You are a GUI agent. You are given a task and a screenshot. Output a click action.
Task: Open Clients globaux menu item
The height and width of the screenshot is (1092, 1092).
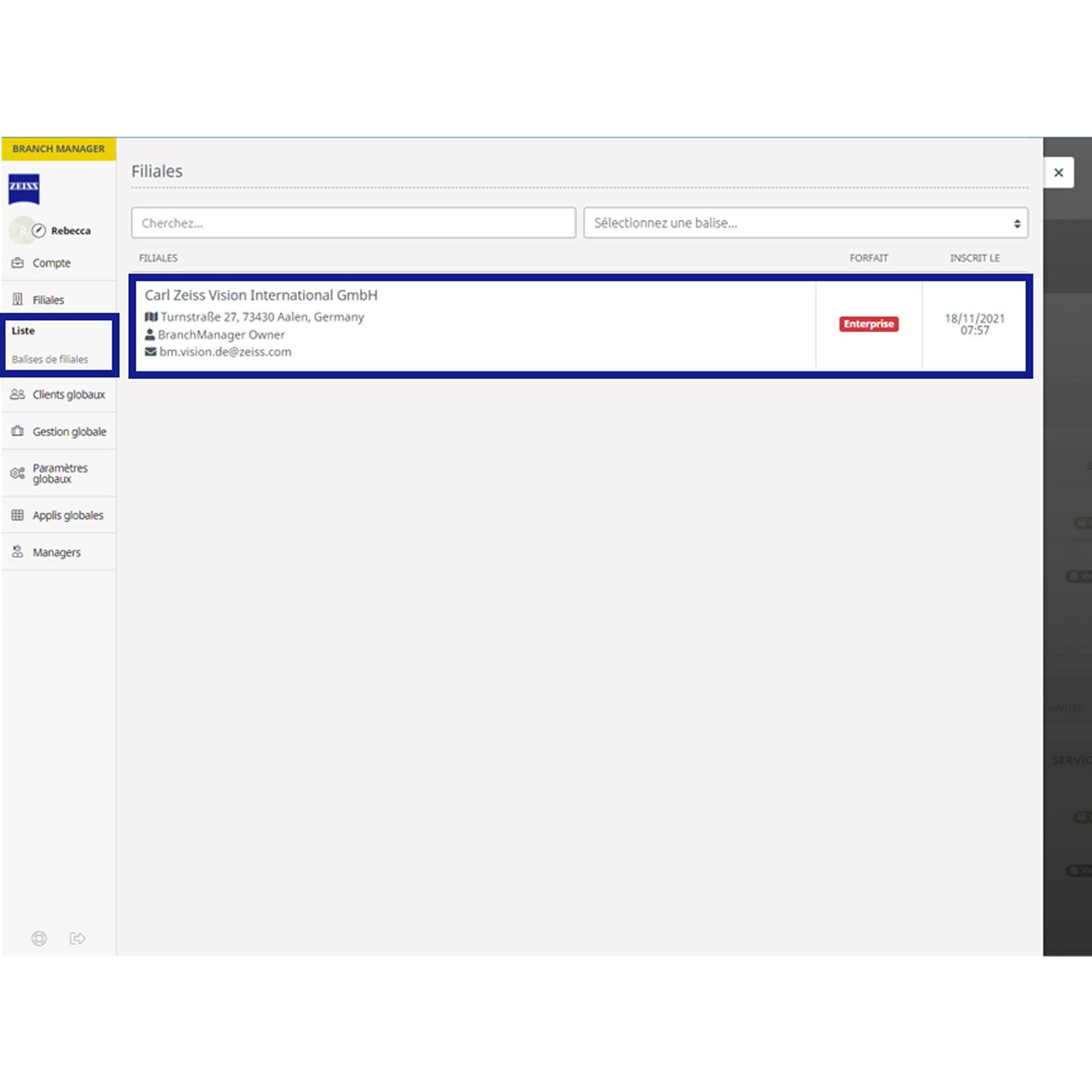(59, 394)
